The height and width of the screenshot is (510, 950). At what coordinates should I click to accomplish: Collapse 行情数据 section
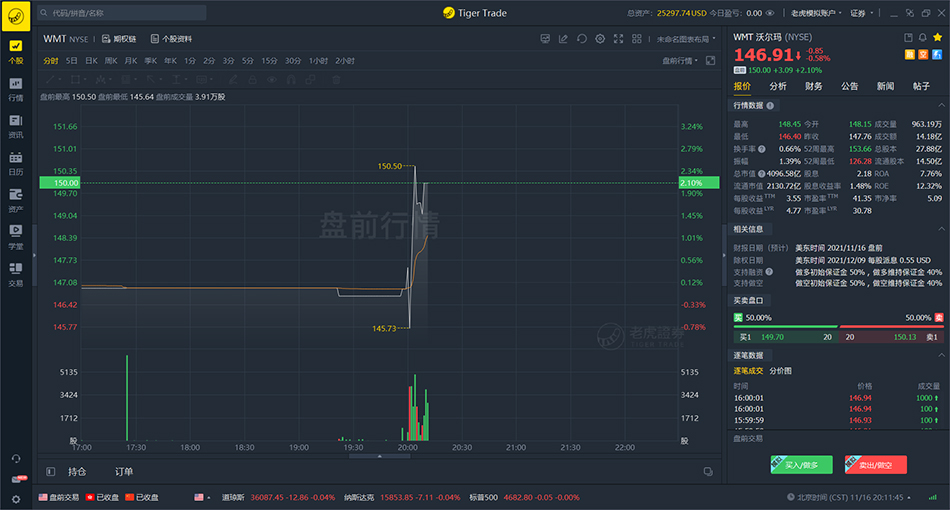point(942,105)
